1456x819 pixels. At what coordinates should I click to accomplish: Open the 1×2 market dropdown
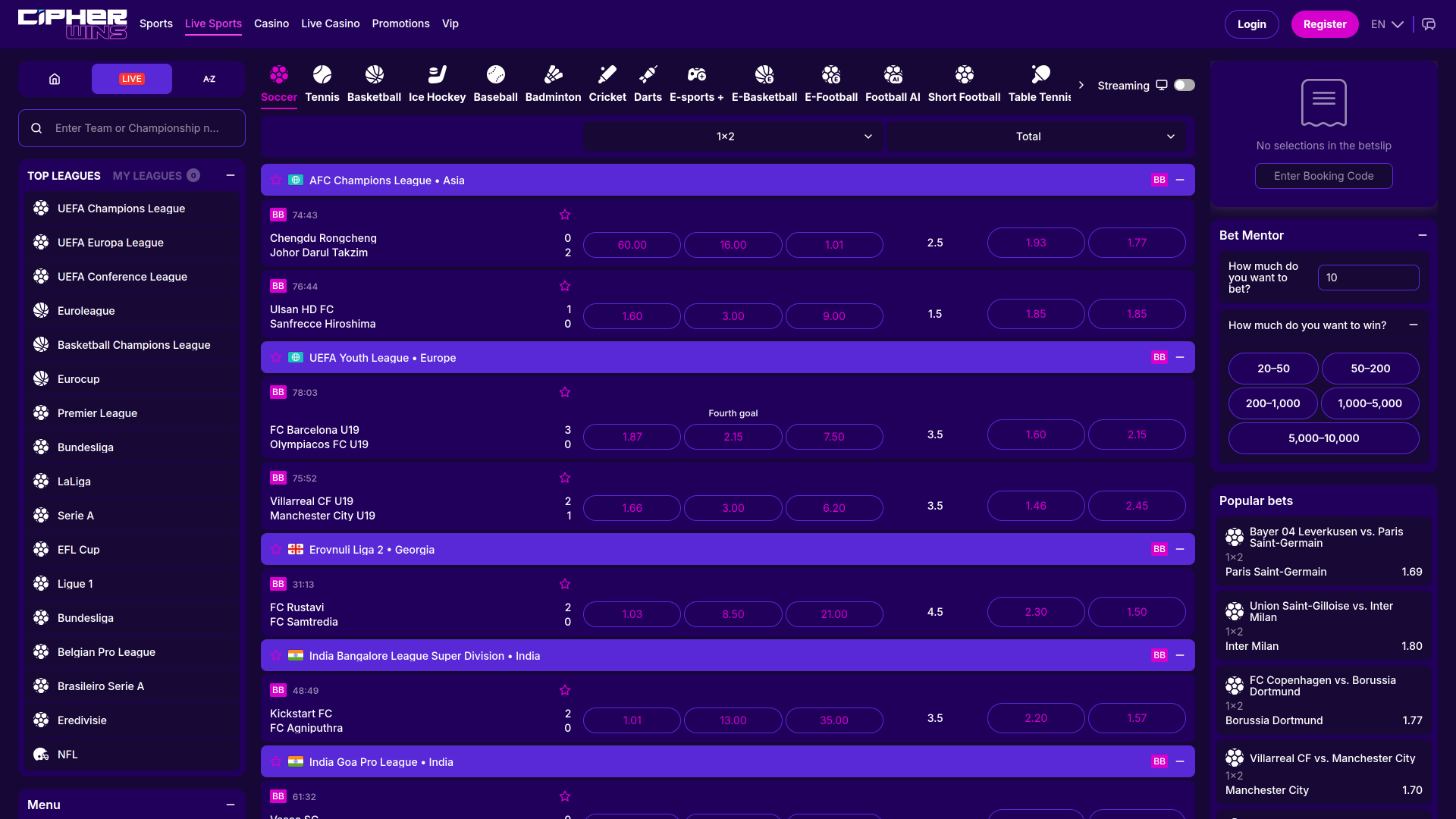pos(733,136)
